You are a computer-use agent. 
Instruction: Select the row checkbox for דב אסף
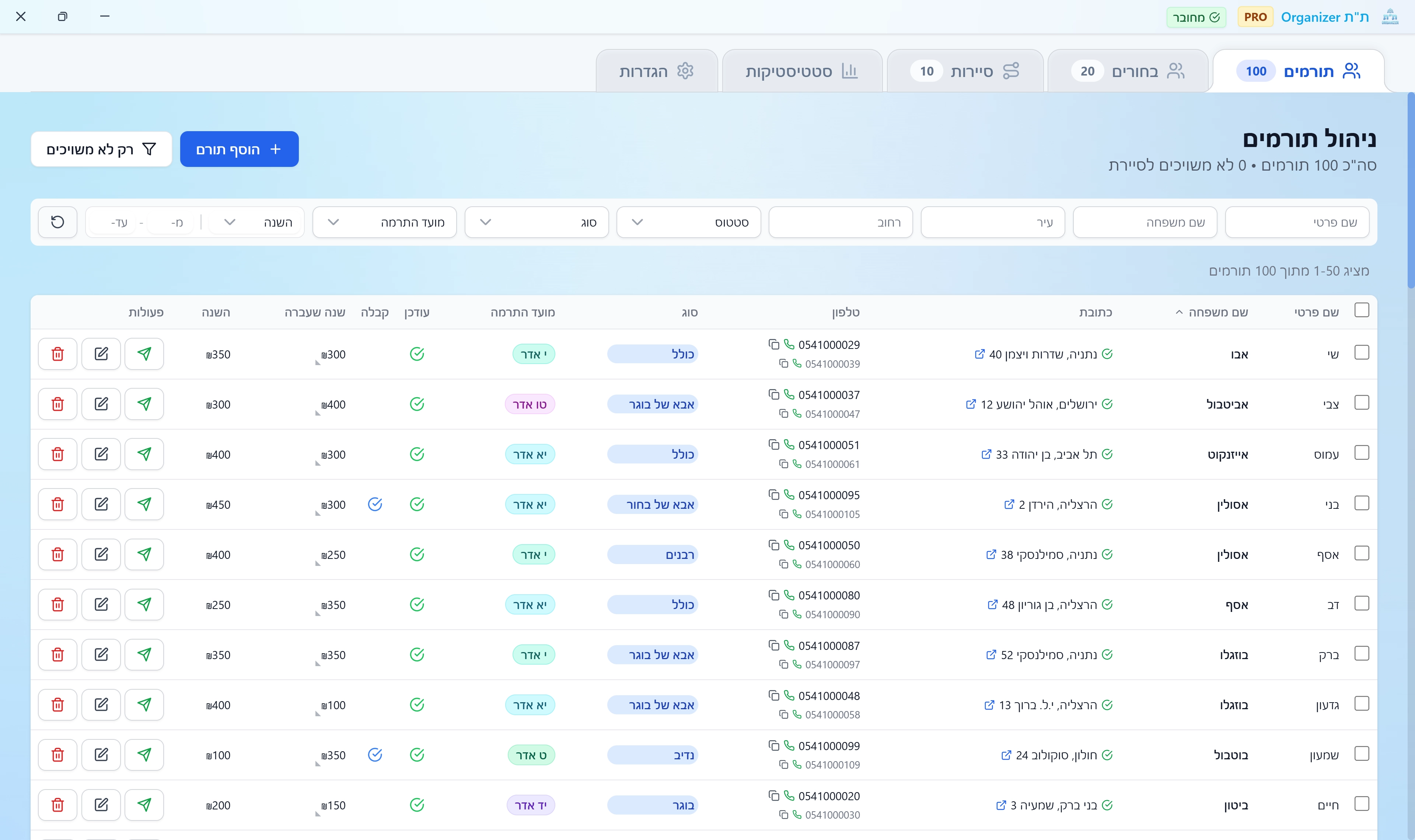pos(1361,603)
